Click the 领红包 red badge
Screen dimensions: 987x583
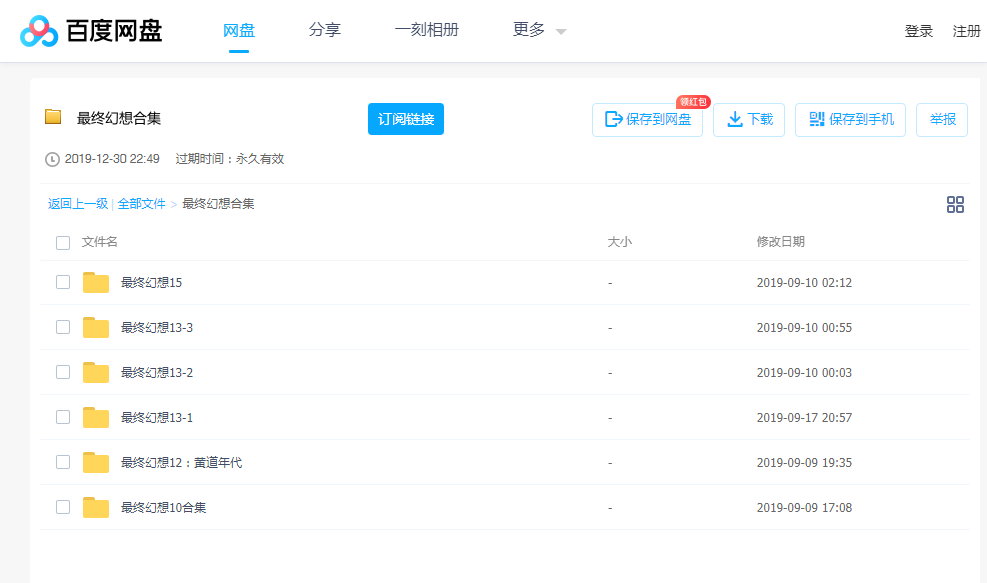click(693, 102)
